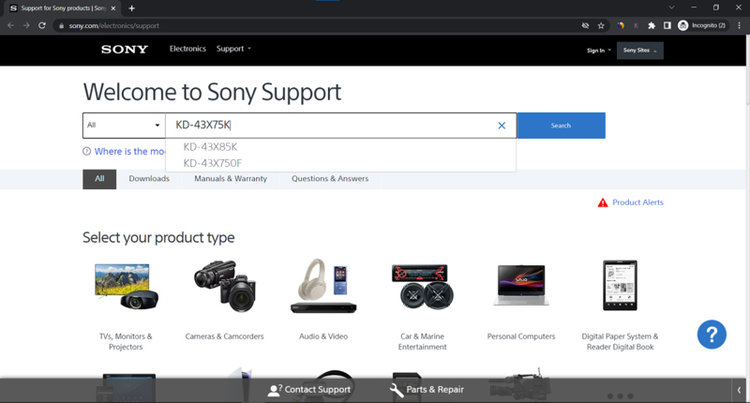Bookmark this page with star icon
The width and height of the screenshot is (750, 403).
tap(601, 26)
